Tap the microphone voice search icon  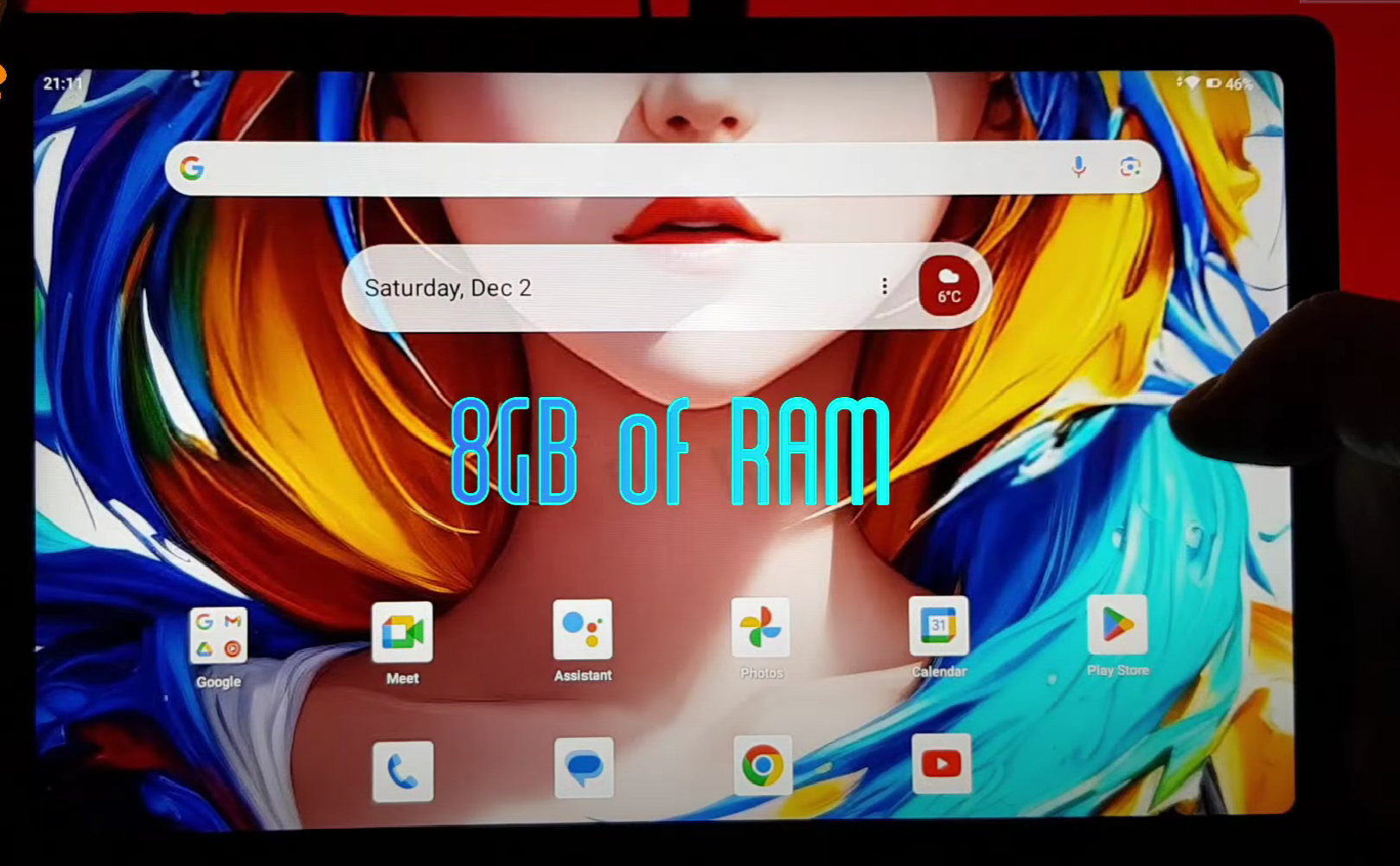1078,167
